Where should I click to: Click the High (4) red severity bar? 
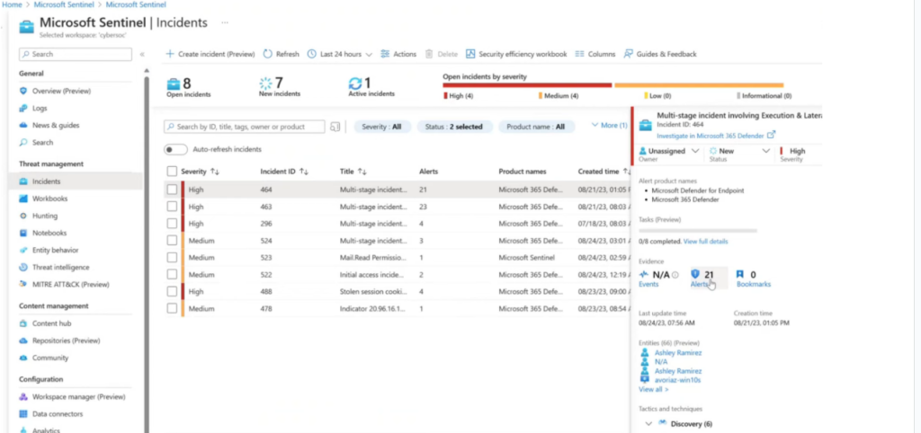point(527,85)
